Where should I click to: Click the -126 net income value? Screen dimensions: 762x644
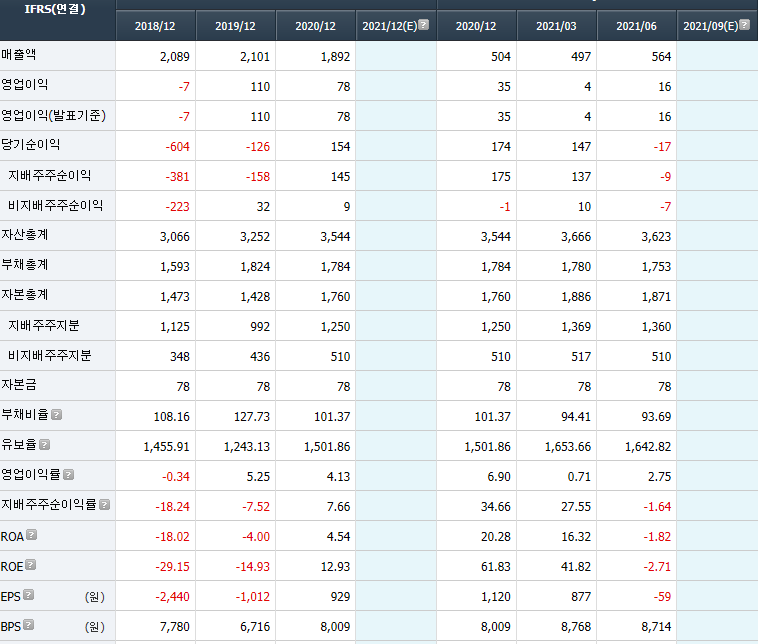point(258,147)
